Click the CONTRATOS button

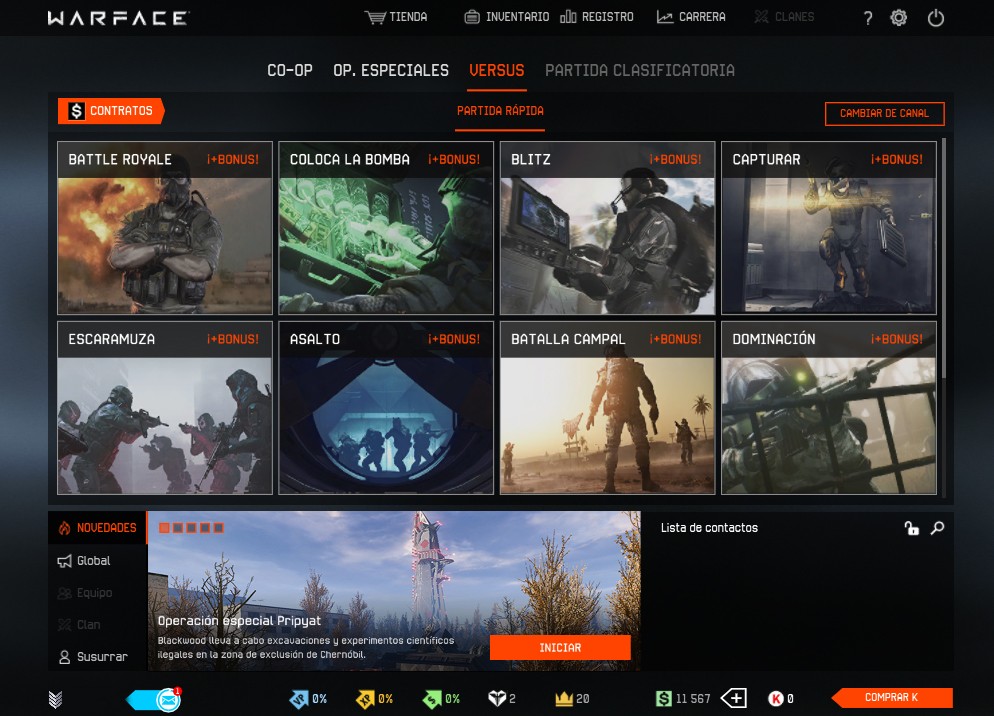click(111, 111)
